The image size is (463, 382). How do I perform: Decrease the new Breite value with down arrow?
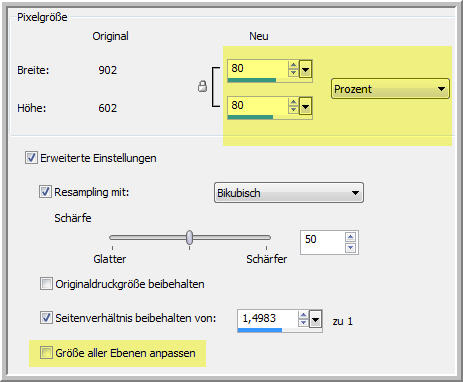coord(293,72)
